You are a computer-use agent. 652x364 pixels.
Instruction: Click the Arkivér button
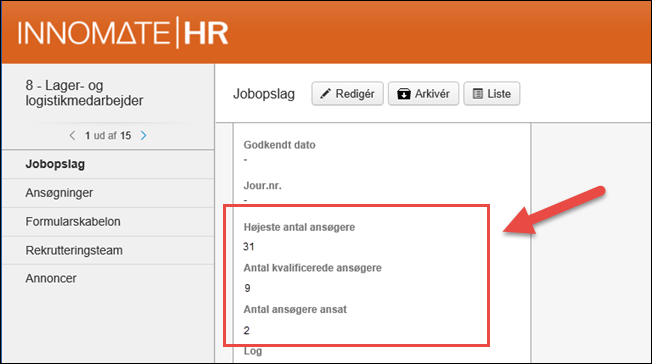[x=423, y=94]
